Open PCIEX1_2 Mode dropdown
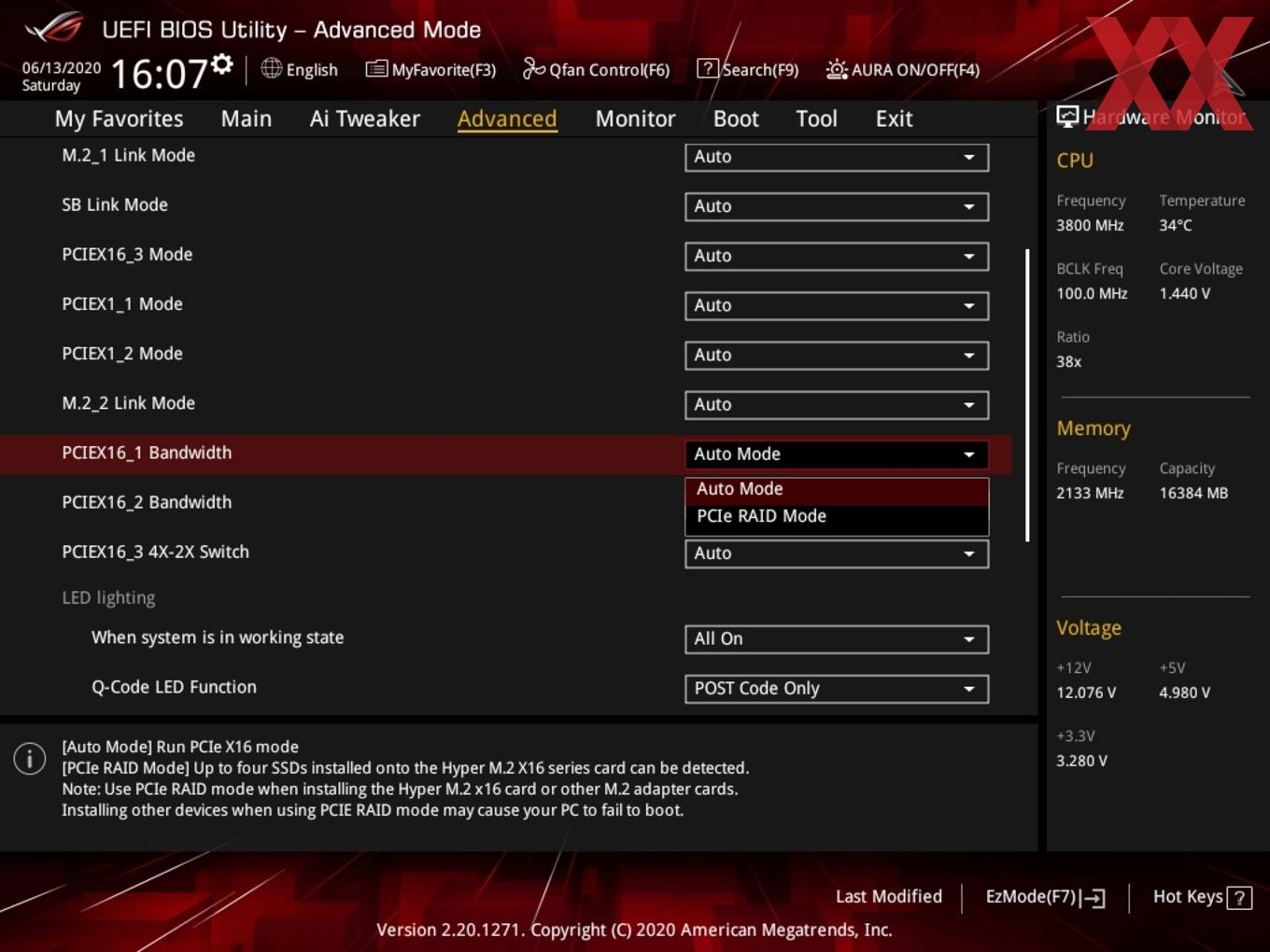Viewport: 1270px width, 952px height. [837, 355]
